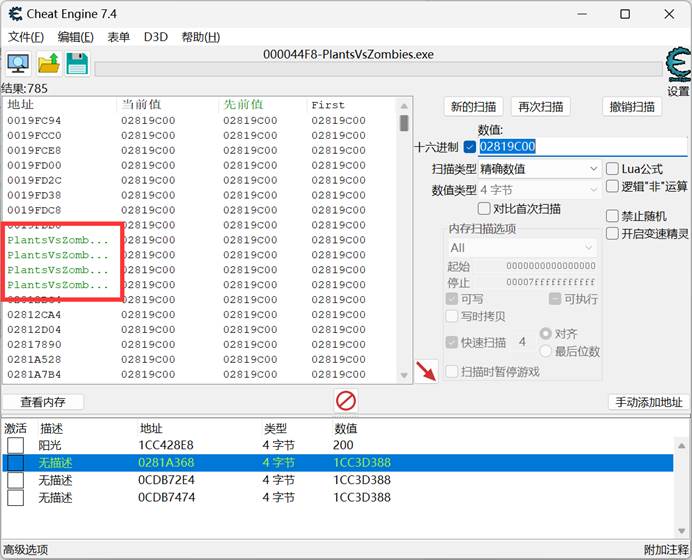Open the 文件(F) menu
This screenshot has width=692, height=560.
26,37
